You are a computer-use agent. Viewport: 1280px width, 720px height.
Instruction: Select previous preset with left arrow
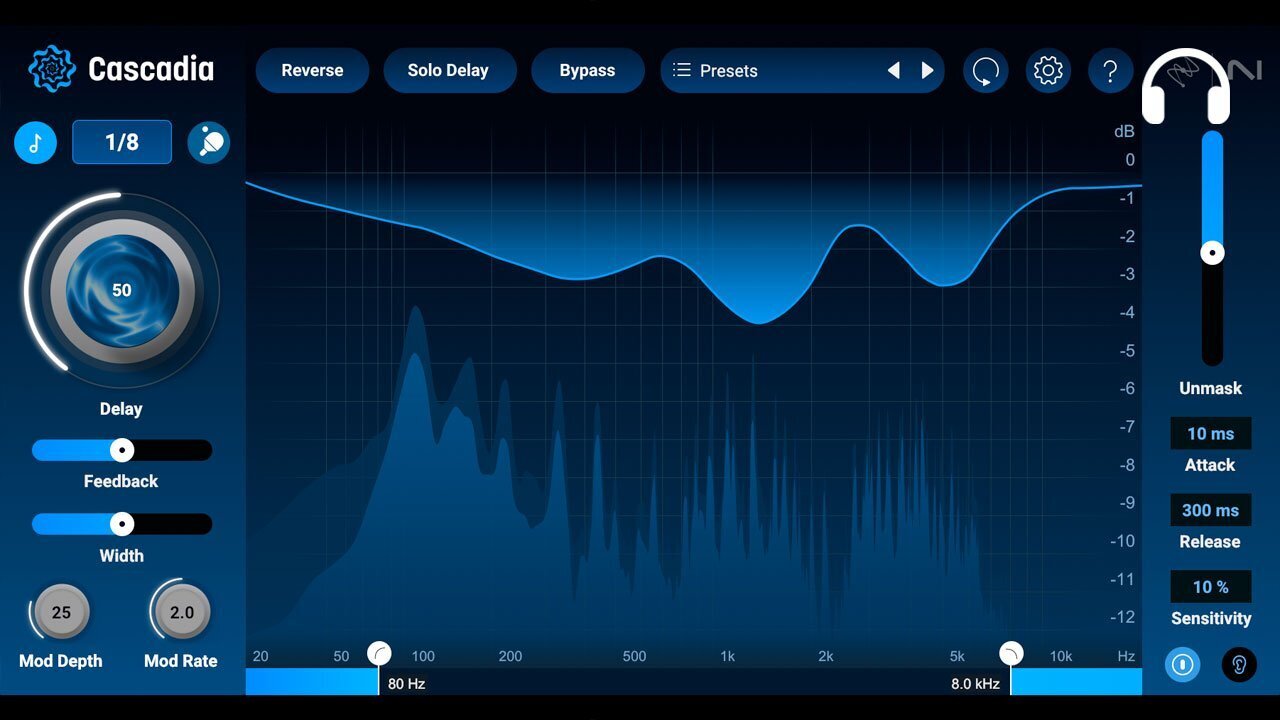click(894, 70)
